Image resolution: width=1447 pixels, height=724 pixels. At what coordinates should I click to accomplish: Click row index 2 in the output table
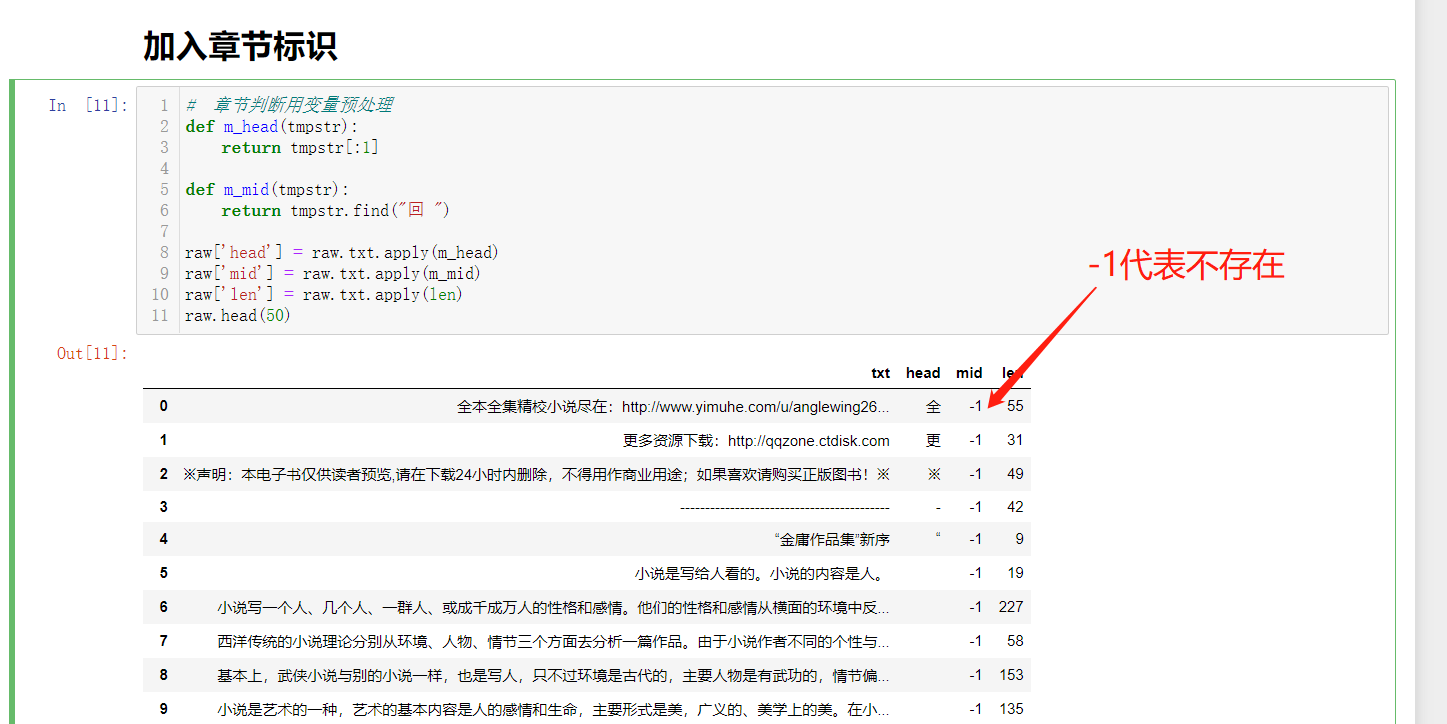click(x=164, y=473)
